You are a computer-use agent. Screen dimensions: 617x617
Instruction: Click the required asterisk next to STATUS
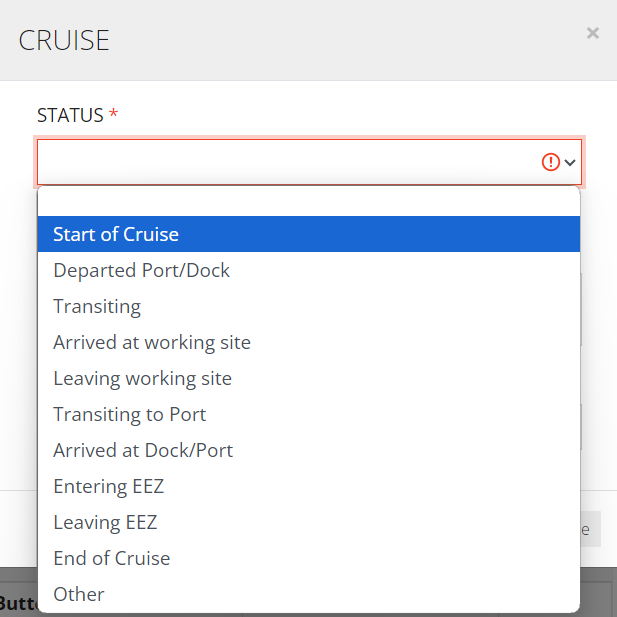[113, 113]
